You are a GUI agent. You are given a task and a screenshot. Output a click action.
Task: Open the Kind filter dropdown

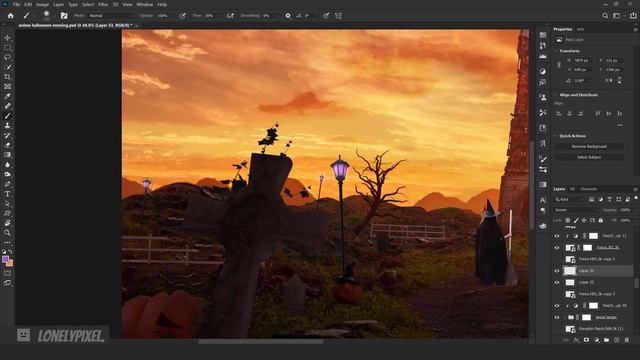(570, 199)
